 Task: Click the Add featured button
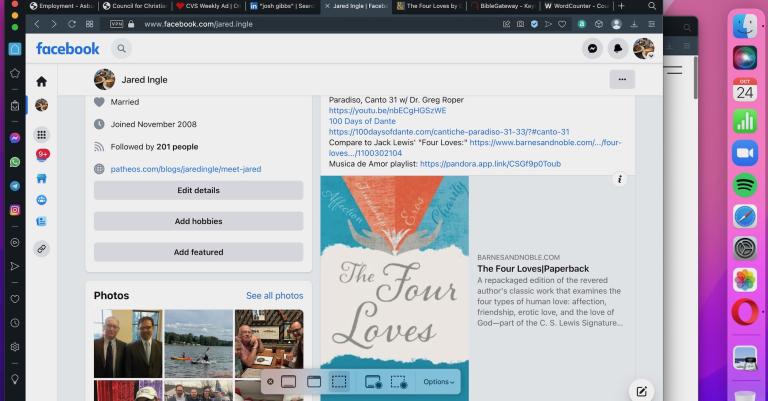point(198,252)
